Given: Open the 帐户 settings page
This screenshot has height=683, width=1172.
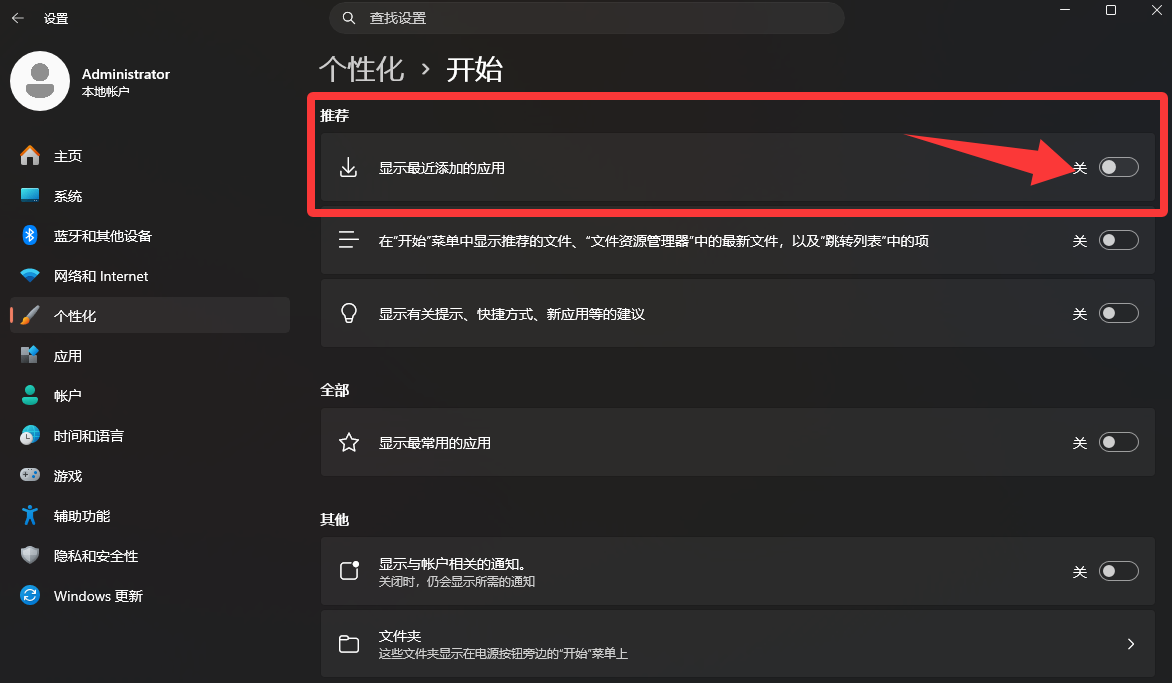Looking at the screenshot, I should (x=68, y=396).
